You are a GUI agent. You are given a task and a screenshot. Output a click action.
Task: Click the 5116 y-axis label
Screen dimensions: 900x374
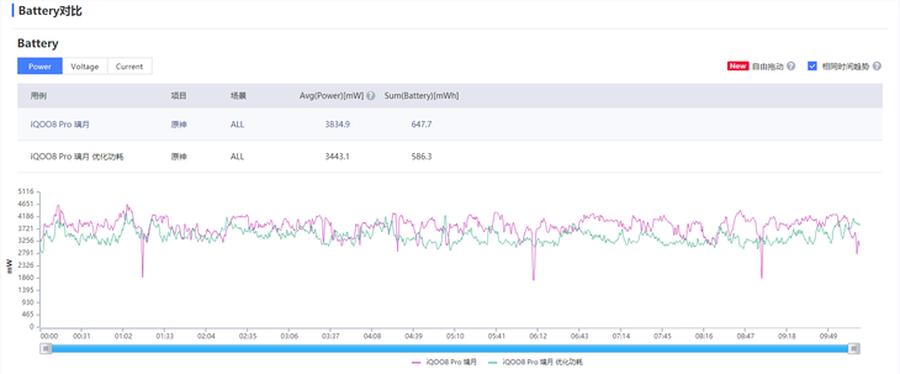[x=26, y=191]
